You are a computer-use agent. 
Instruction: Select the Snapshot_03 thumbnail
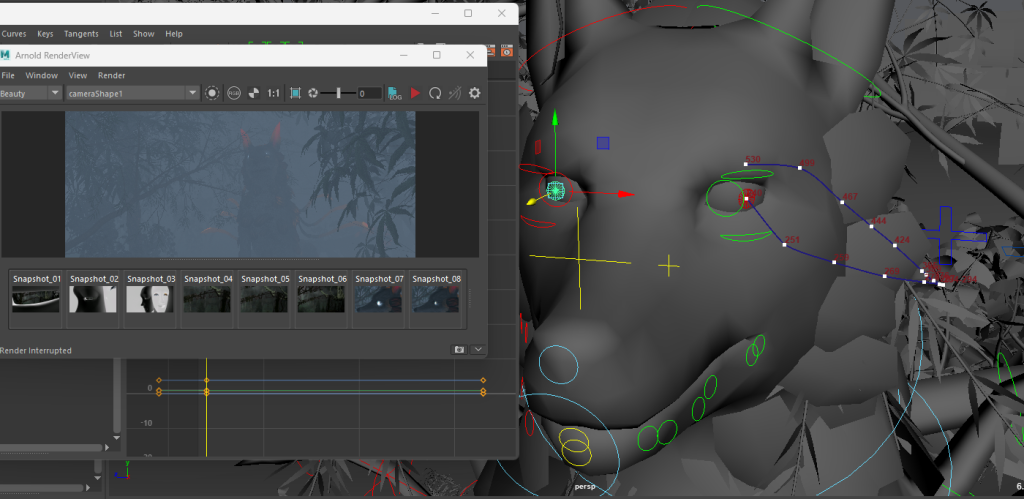tap(150, 299)
